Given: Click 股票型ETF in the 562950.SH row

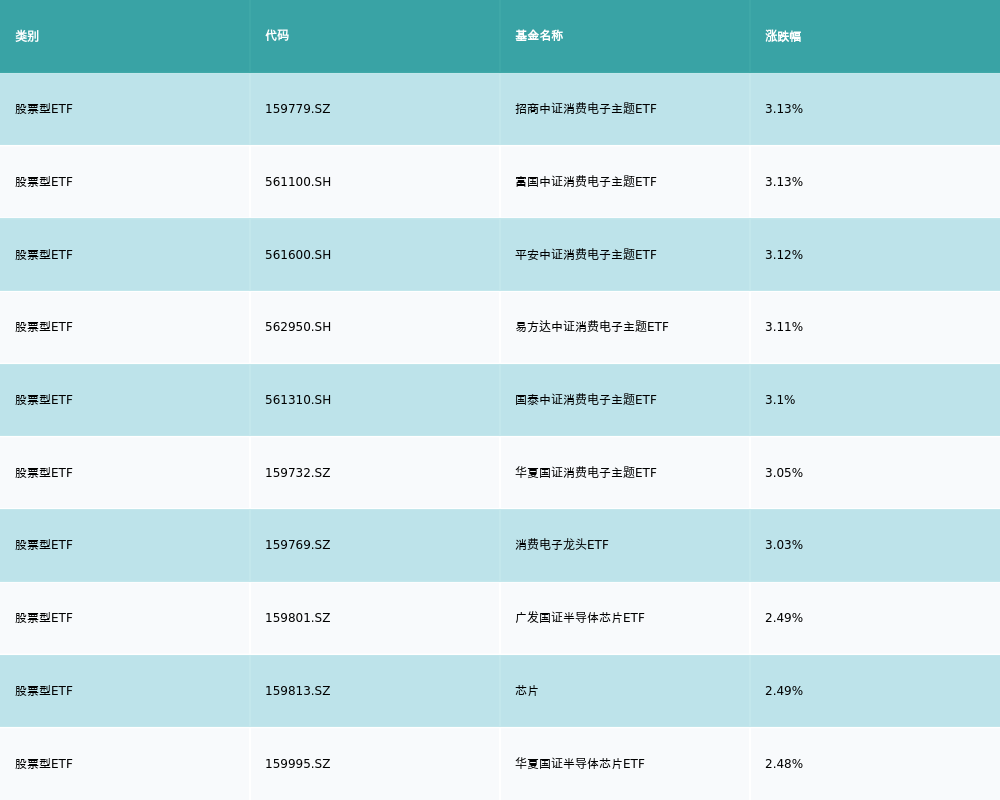Looking at the screenshot, I should point(44,327).
